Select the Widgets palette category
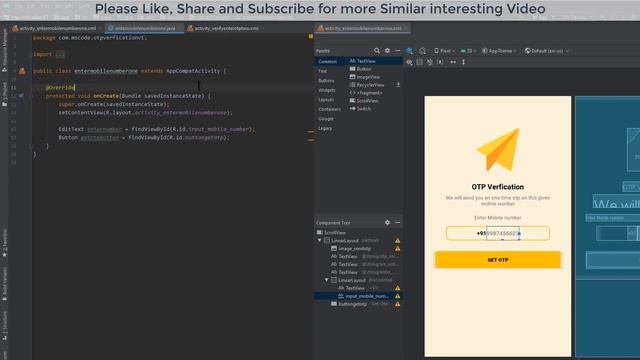The width and height of the screenshot is (640, 360). [x=327, y=90]
